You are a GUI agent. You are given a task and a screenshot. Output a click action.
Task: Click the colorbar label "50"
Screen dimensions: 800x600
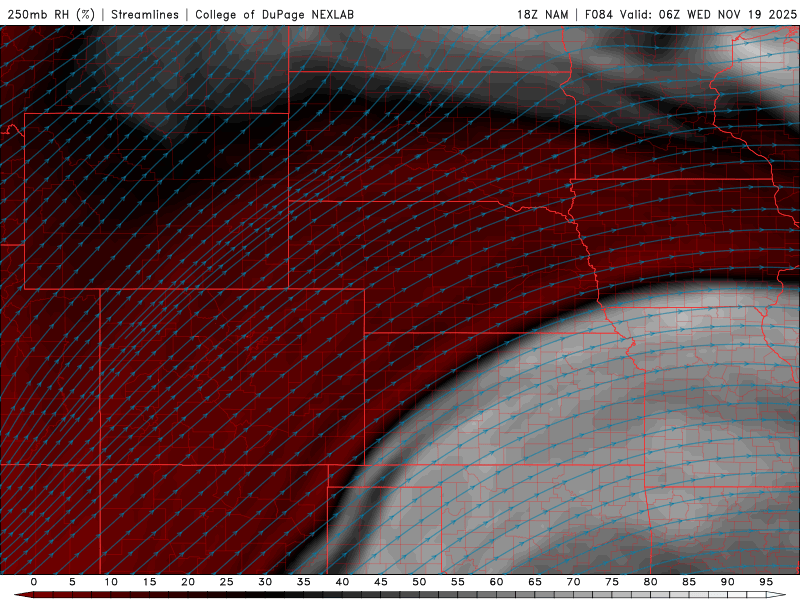pos(419,582)
